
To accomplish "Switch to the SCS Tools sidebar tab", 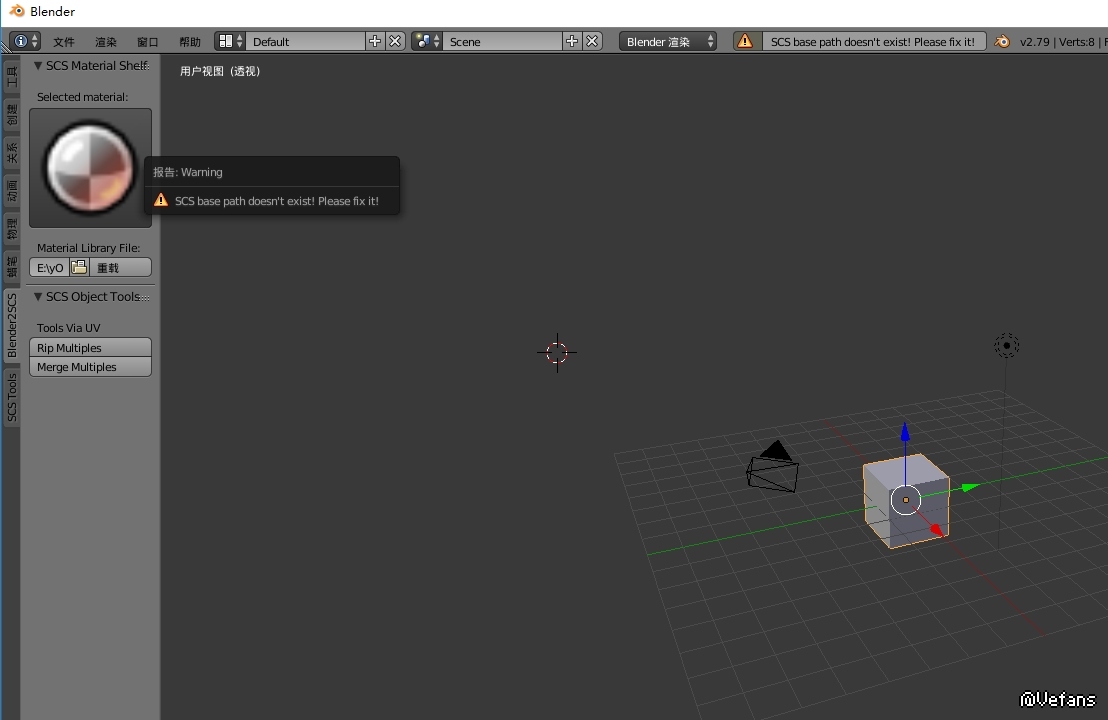I will click(12, 398).
